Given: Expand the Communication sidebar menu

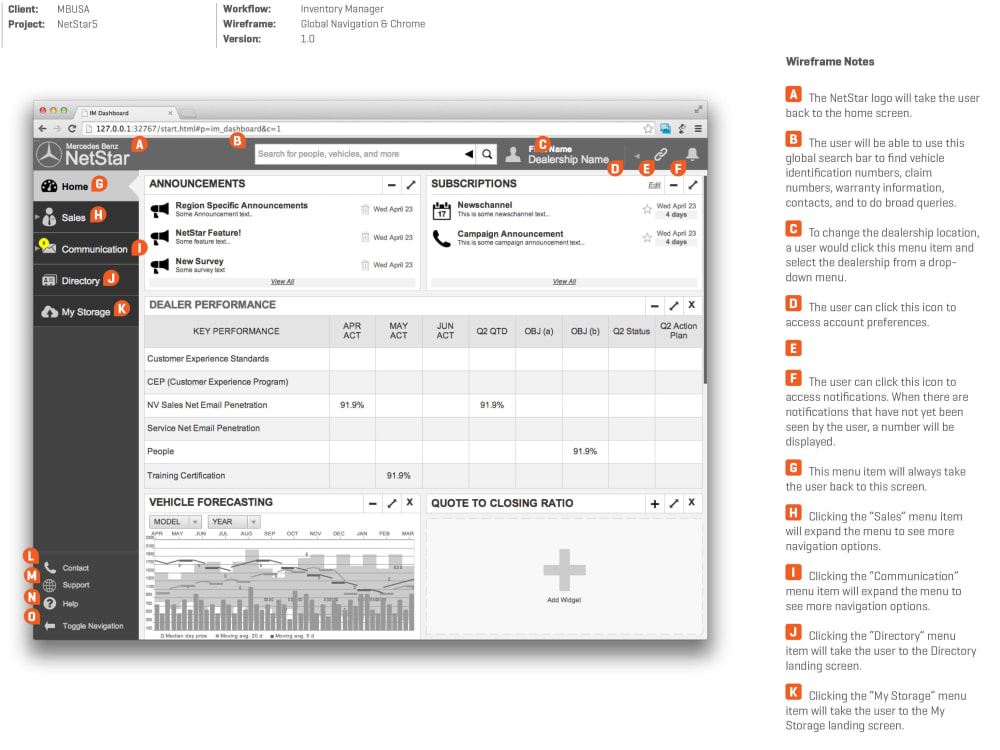Looking at the screenshot, I should pos(85,249).
